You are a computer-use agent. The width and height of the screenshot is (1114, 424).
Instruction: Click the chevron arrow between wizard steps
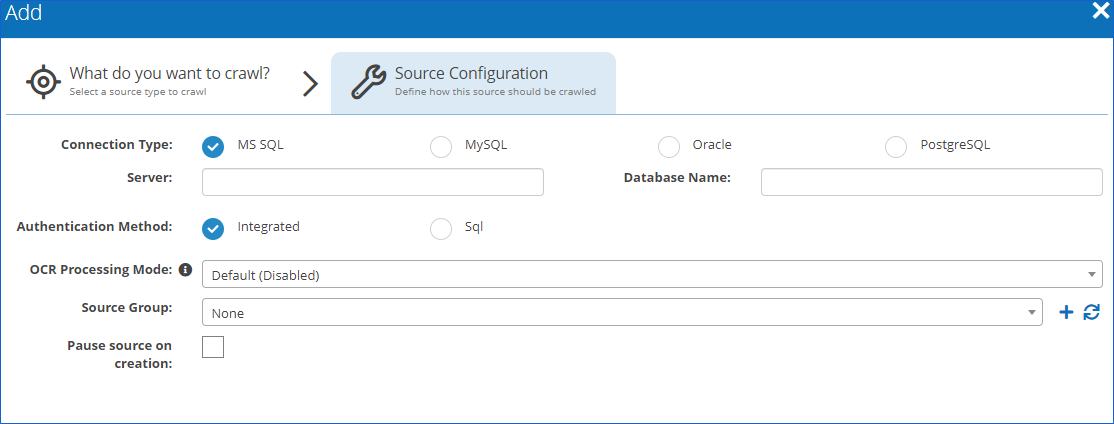click(310, 84)
